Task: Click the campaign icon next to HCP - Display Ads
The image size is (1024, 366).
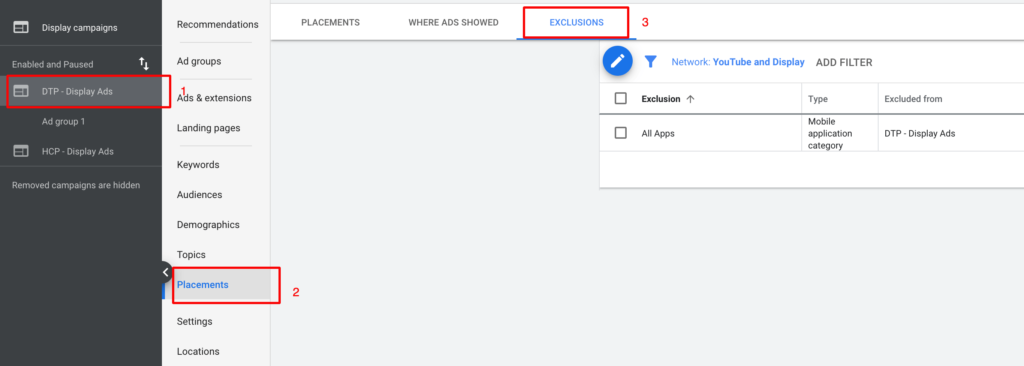Action: pyautogui.click(x=21, y=152)
